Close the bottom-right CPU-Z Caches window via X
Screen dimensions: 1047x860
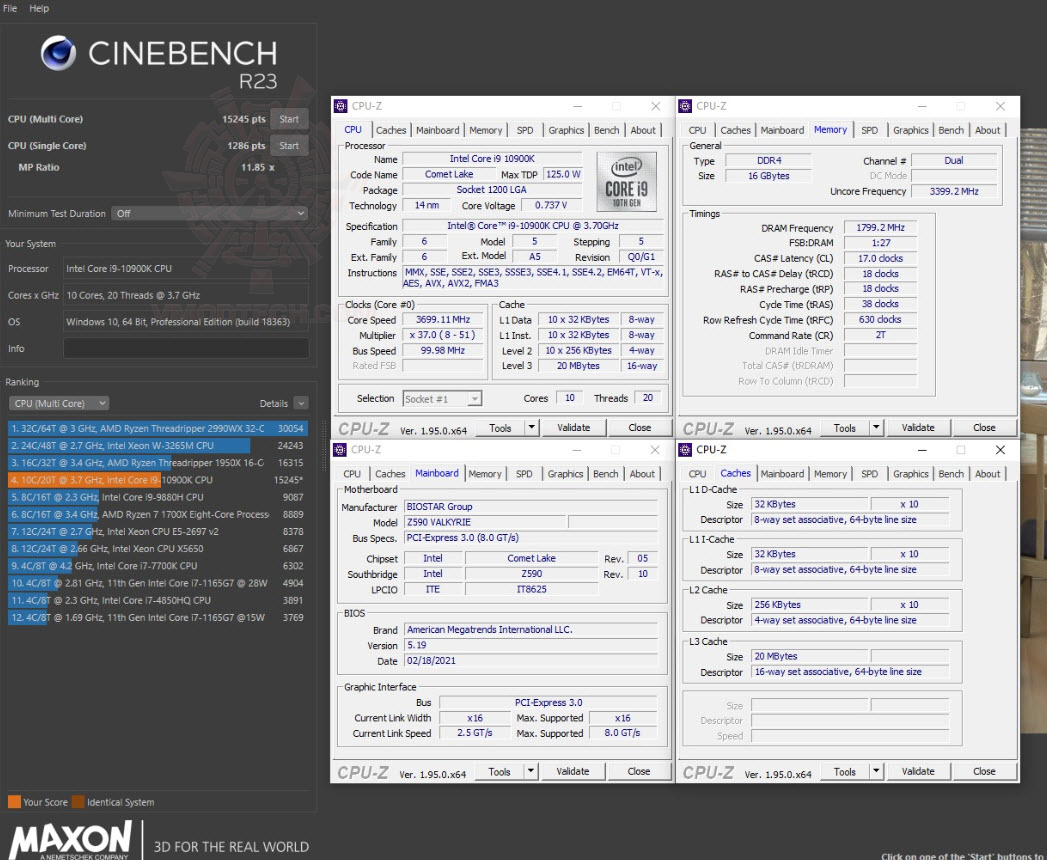pyautogui.click(x=1000, y=450)
